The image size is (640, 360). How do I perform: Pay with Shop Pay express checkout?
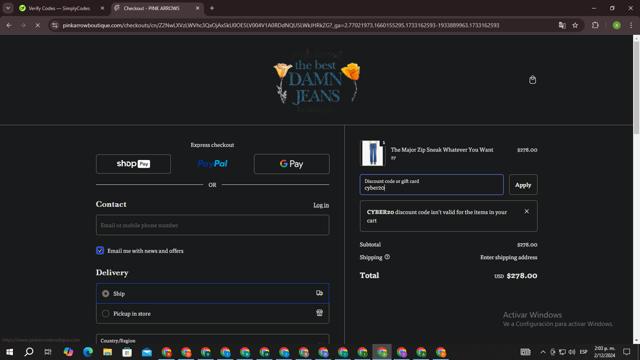[x=133, y=164]
